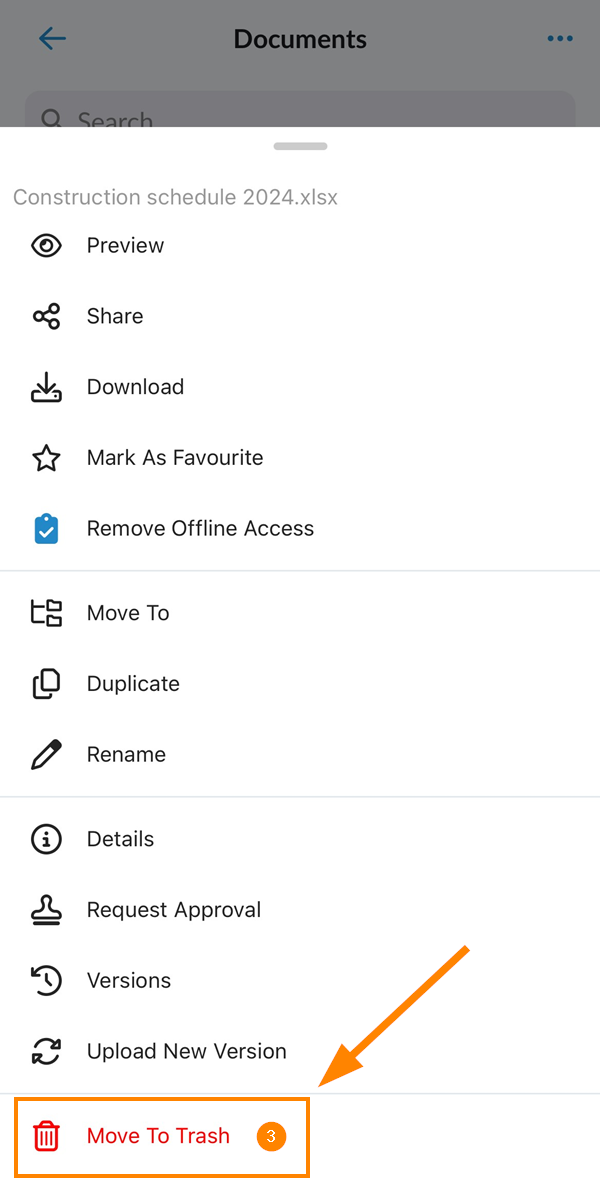Image resolution: width=600 pixels, height=1185 pixels.
Task: Tap the blue clipboard offline access icon
Action: pos(46,528)
